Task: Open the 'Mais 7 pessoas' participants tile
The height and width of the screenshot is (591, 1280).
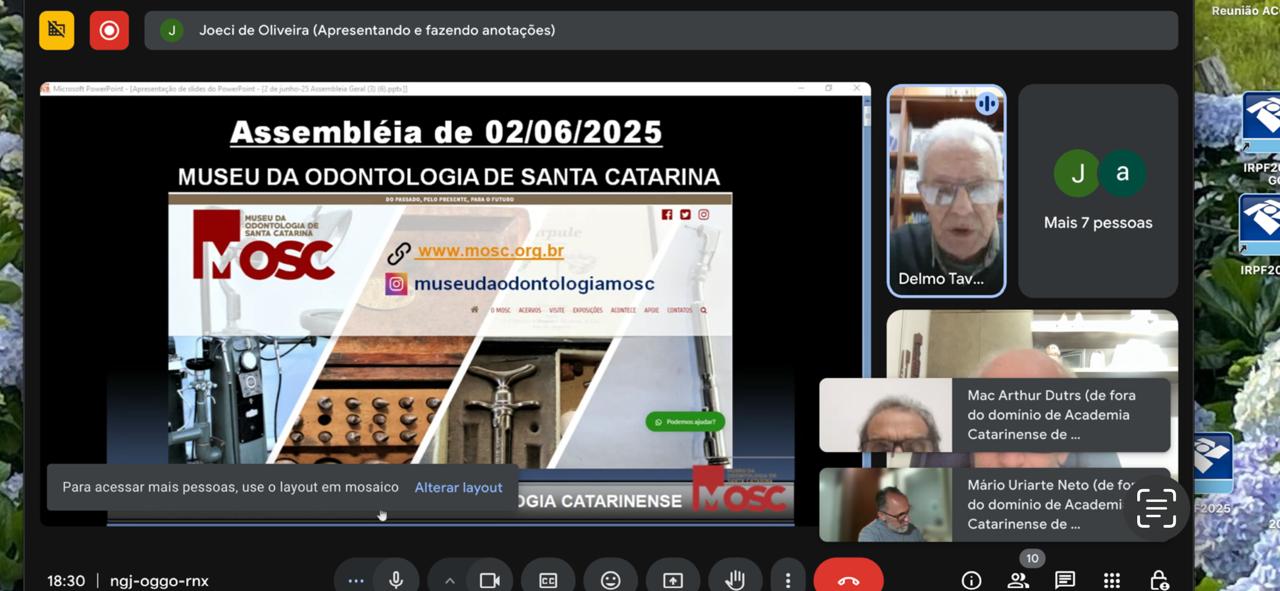Action: coord(1098,191)
